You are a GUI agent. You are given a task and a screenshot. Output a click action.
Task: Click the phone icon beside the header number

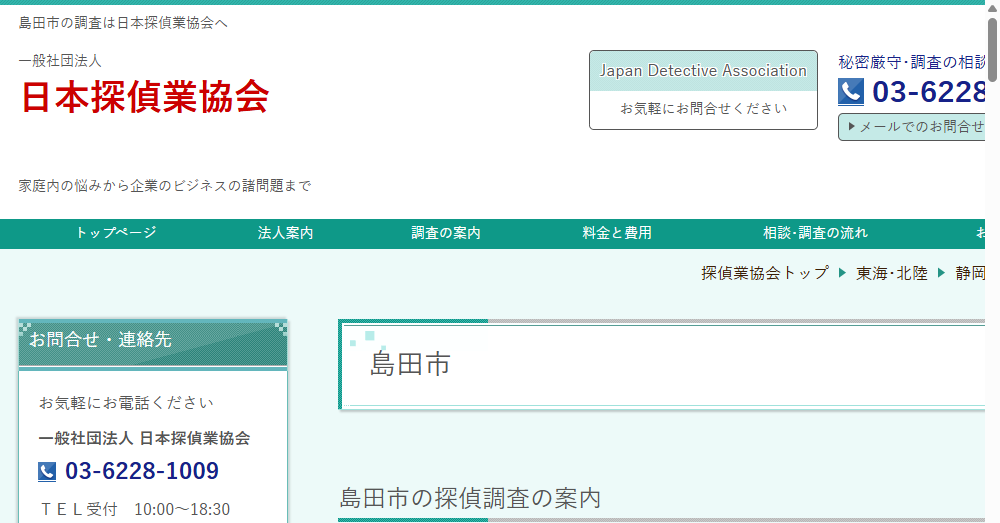coord(850,92)
